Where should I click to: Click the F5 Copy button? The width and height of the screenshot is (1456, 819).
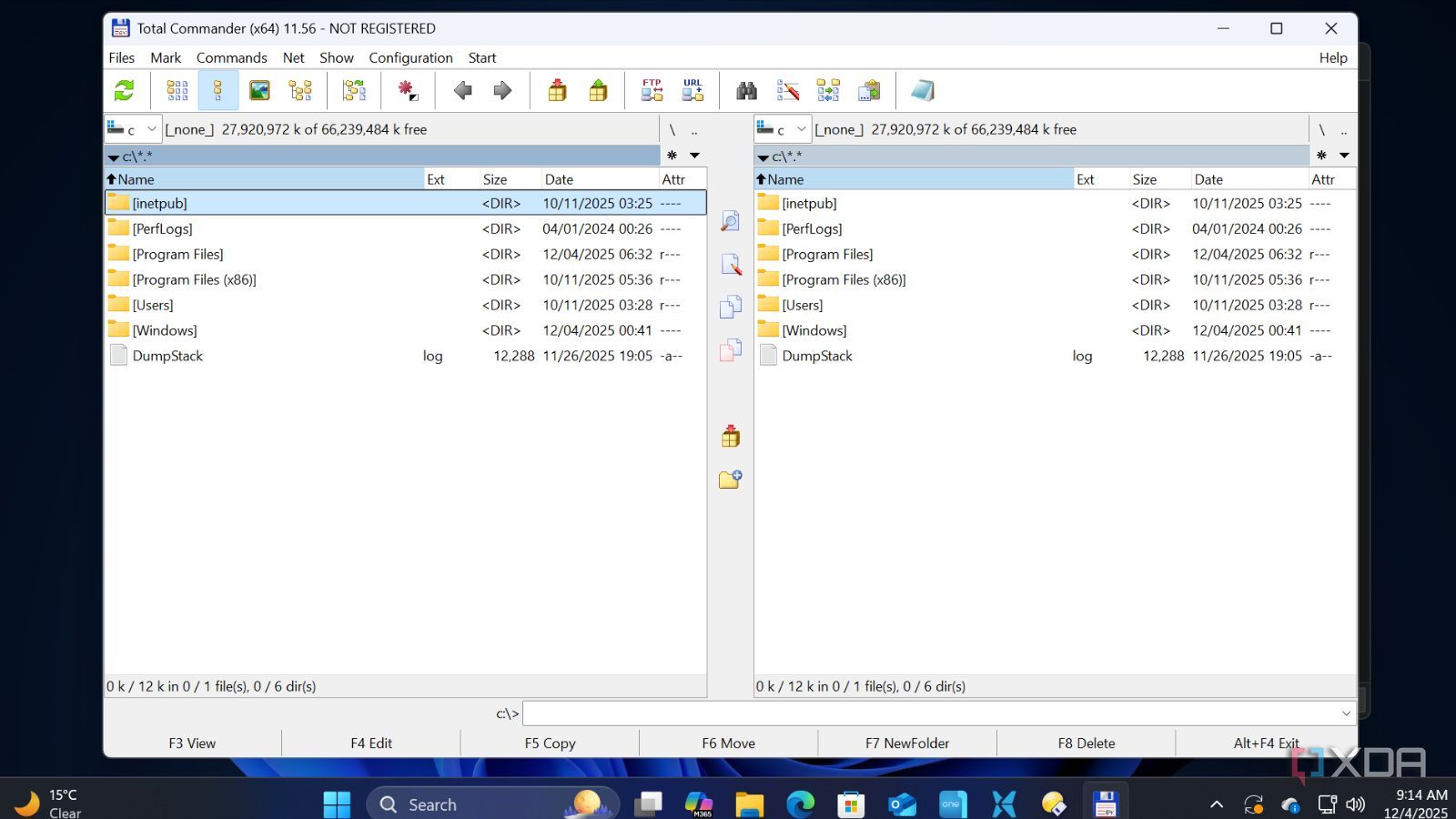tap(550, 743)
